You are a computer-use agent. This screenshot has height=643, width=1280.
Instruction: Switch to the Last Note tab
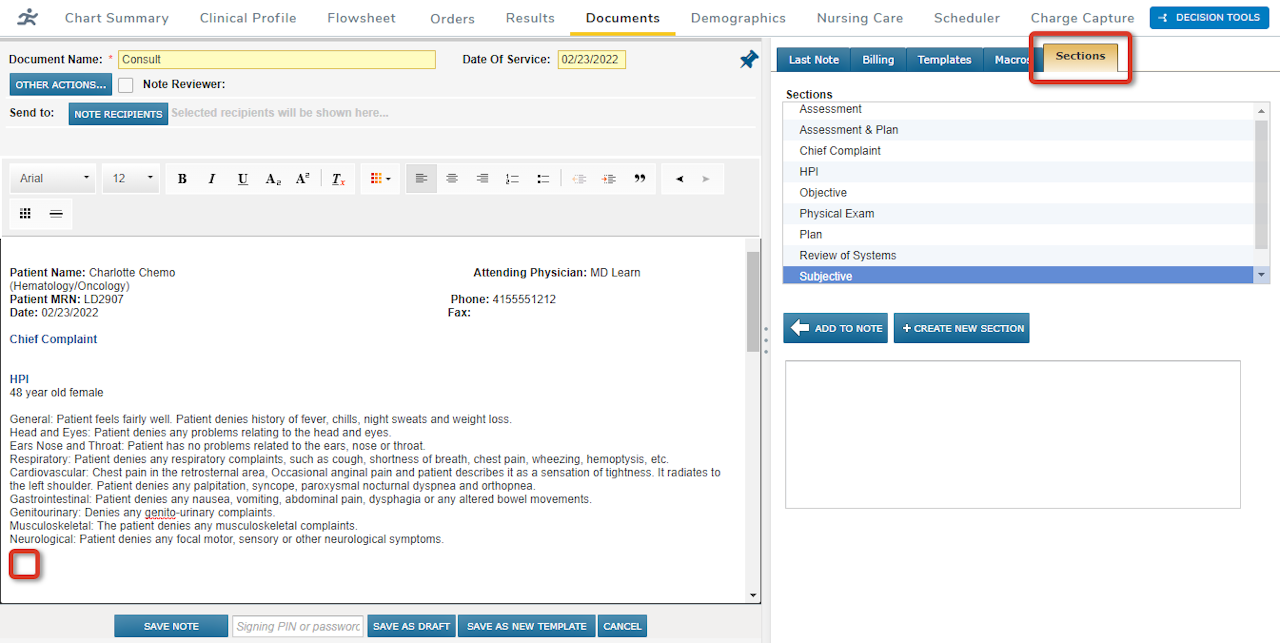[812, 59]
